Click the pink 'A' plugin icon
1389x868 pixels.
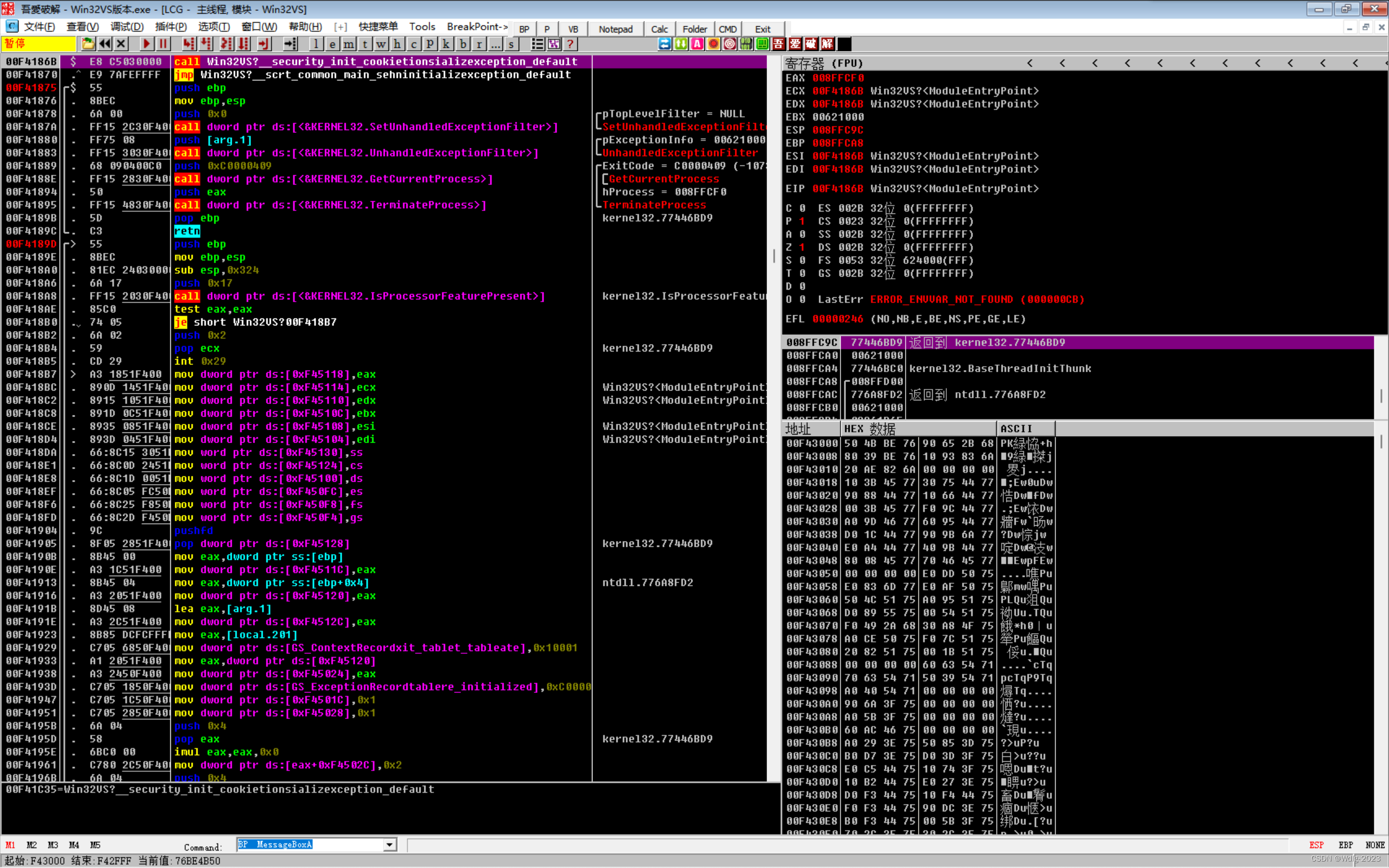[697, 43]
